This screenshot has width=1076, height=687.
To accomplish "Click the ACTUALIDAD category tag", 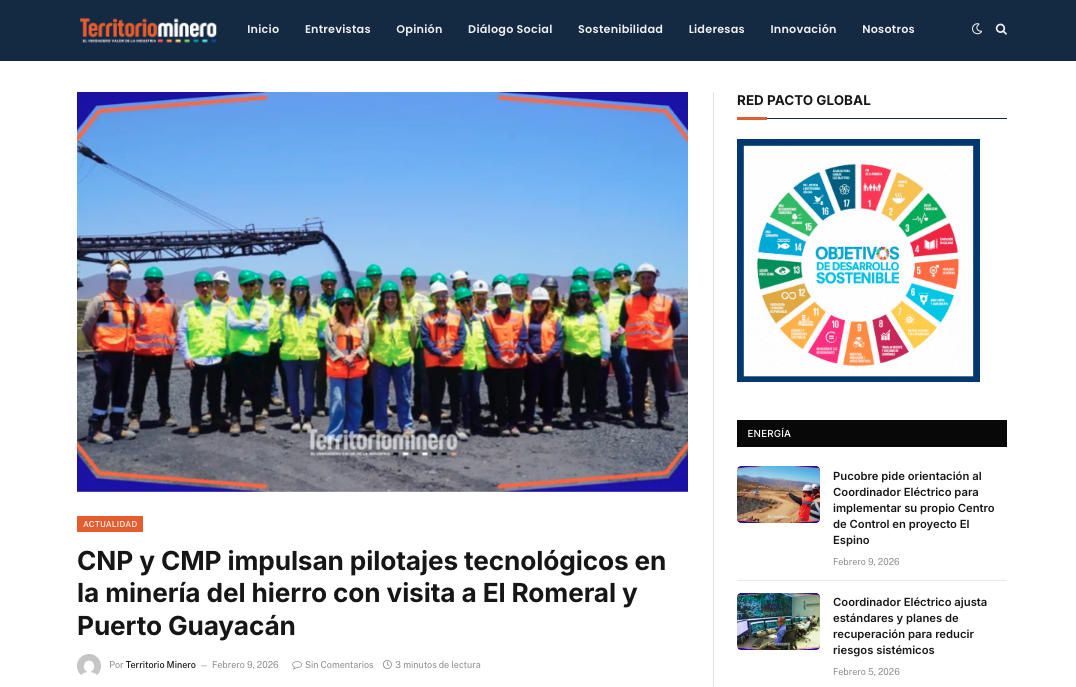I will [110, 524].
